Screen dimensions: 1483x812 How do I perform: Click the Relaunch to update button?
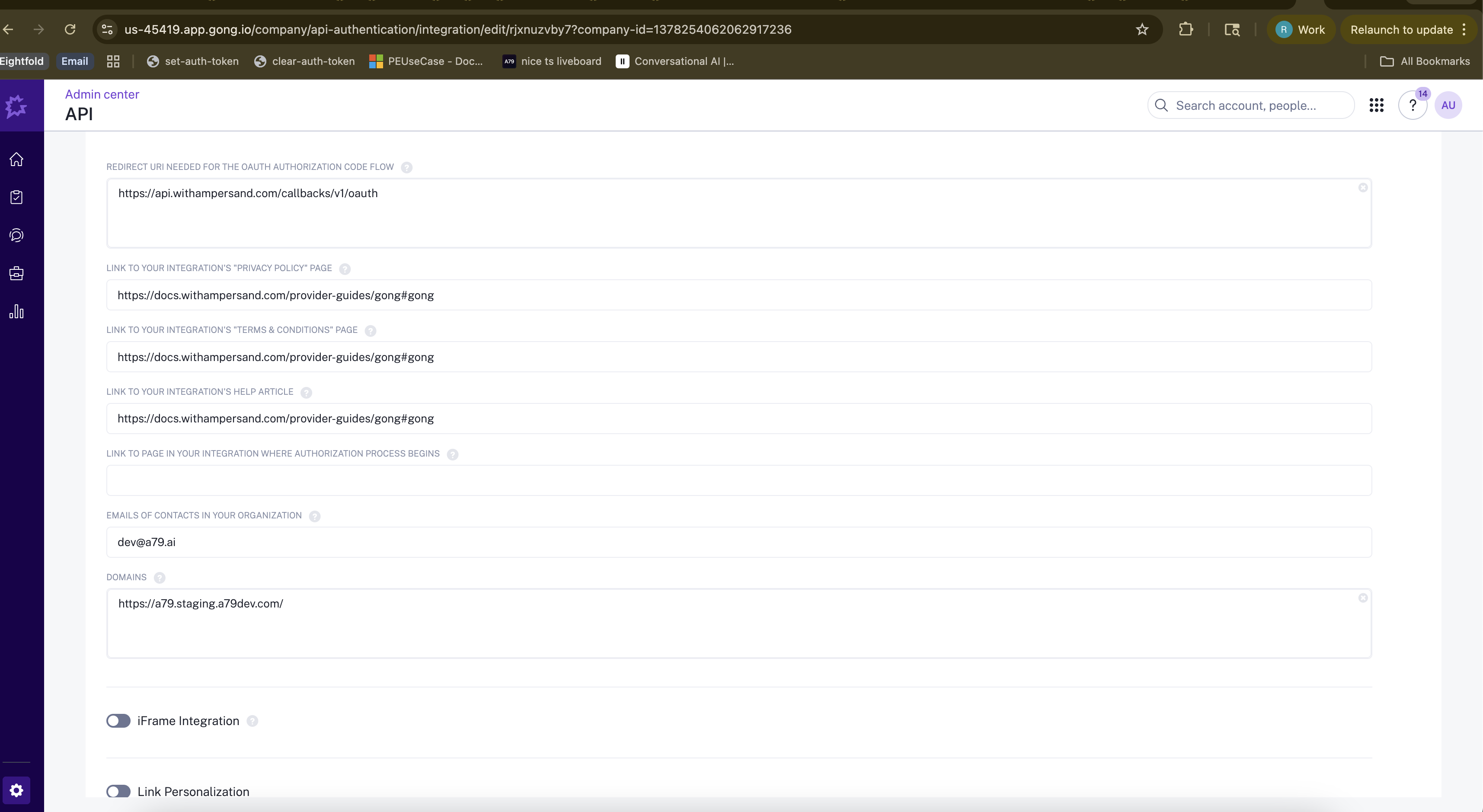1401,29
